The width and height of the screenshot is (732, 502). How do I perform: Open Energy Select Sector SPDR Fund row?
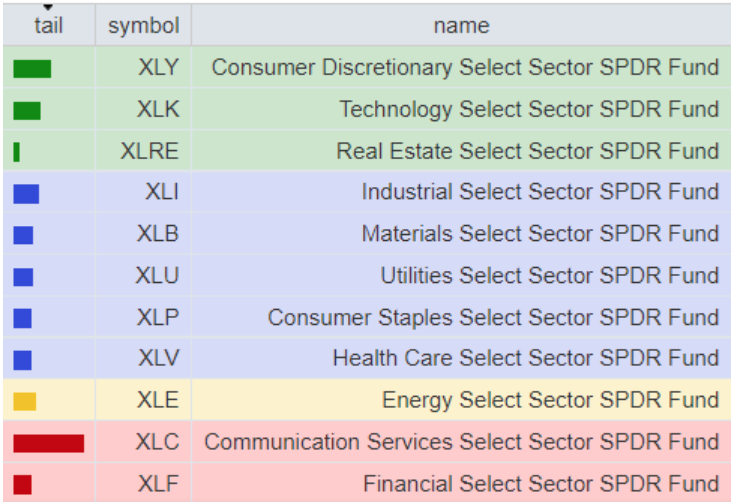click(x=550, y=401)
